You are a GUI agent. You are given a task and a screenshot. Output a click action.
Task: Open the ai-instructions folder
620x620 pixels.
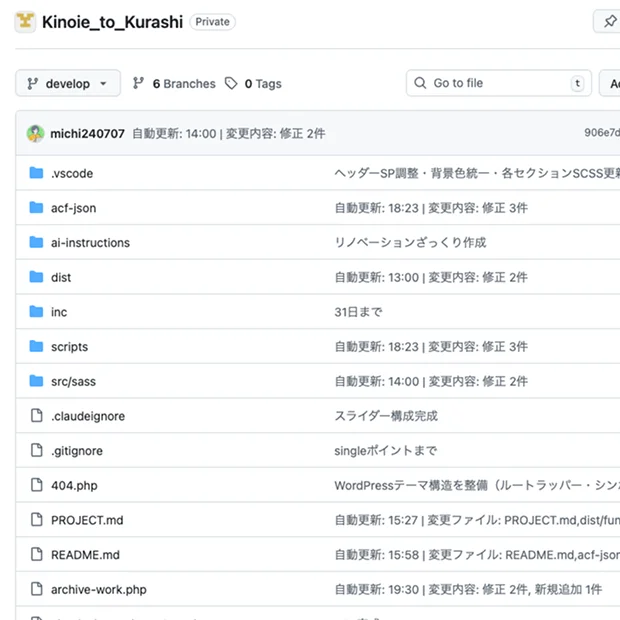[90, 242]
